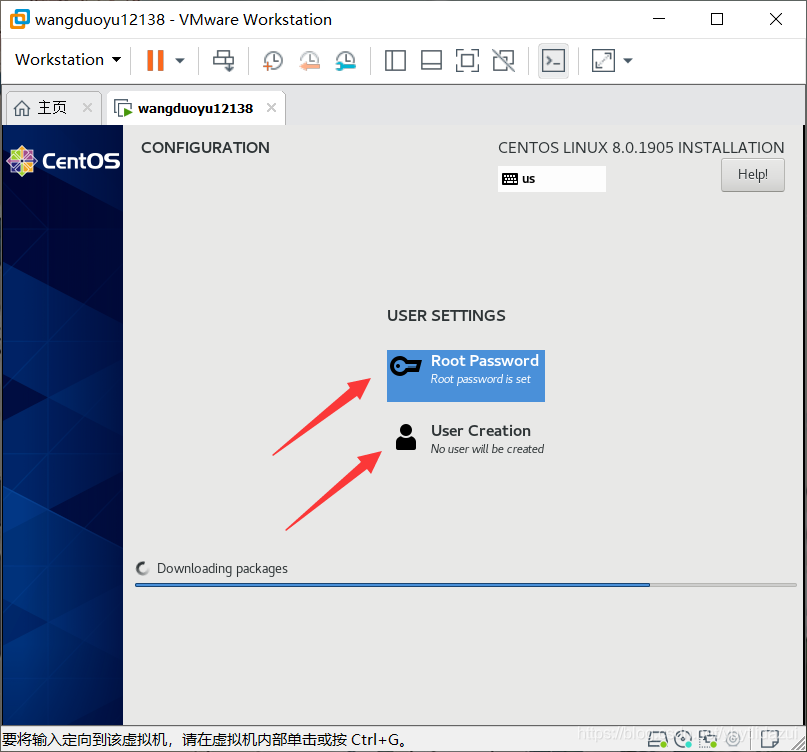Click the stretch guest display icon
This screenshot has width=807, height=752.
click(603, 60)
